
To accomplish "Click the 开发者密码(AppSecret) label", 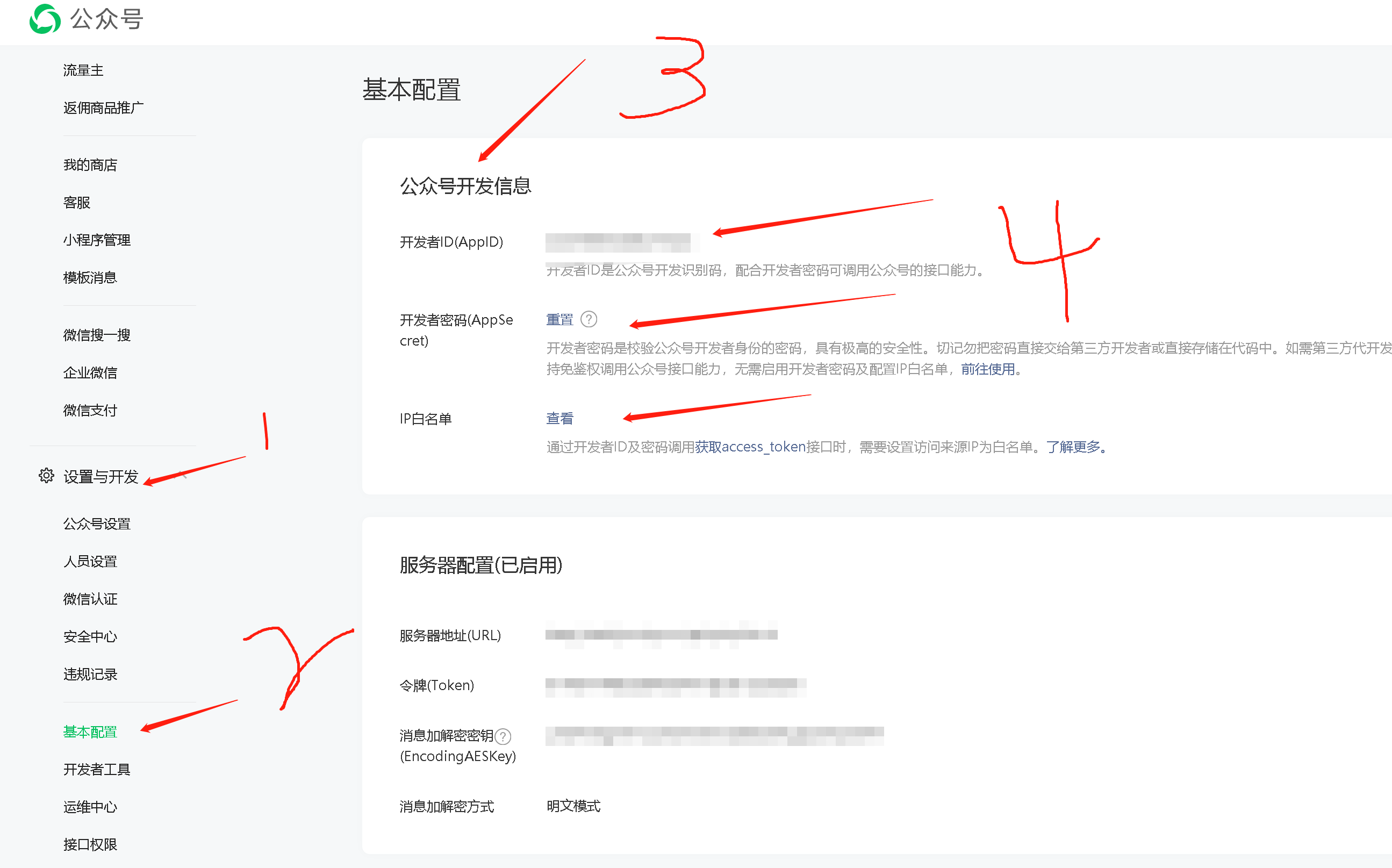I will tap(456, 330).
